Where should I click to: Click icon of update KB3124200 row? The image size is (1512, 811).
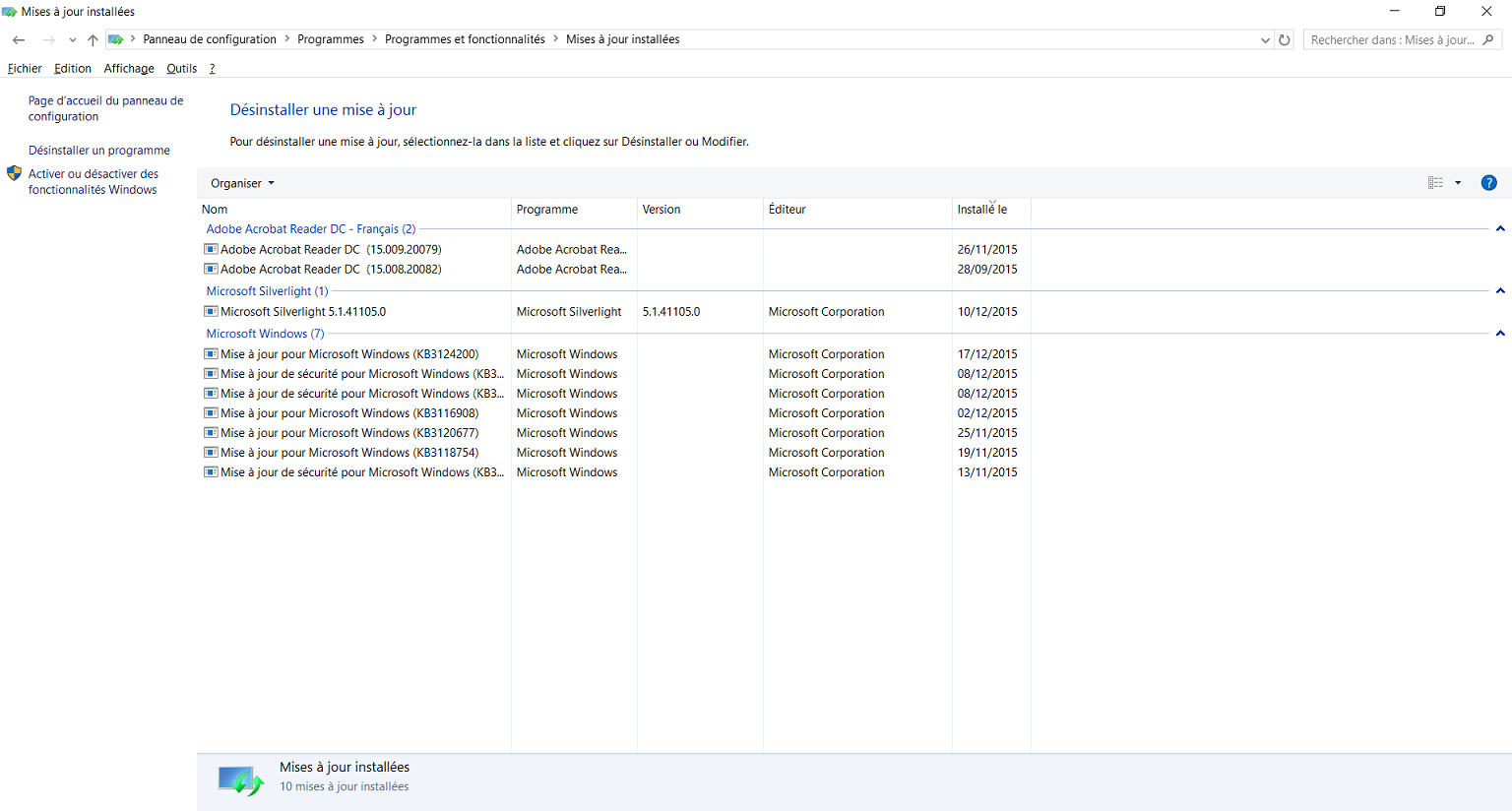coord(211,354)
